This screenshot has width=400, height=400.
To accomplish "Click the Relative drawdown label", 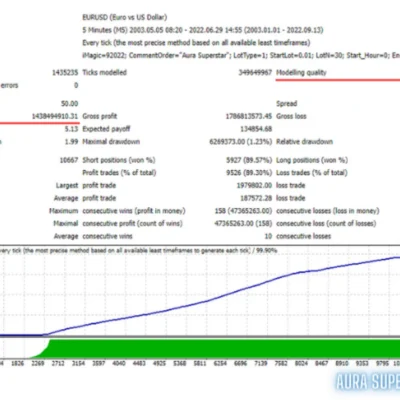I will tap(305, 141).
